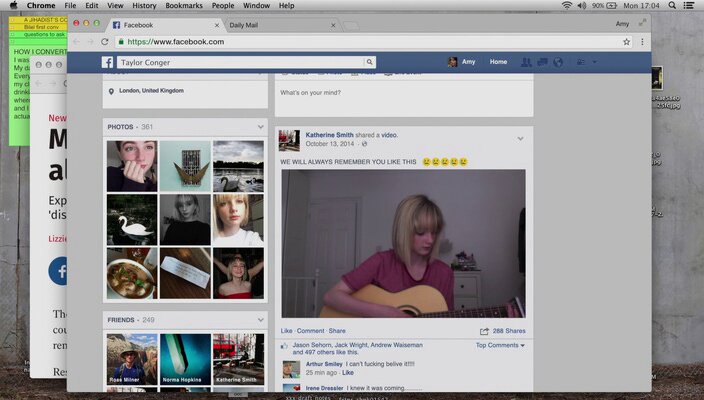The image size is (704, 400).
Task: Open Irene Dressler's profile
Action: click(325, 388)
